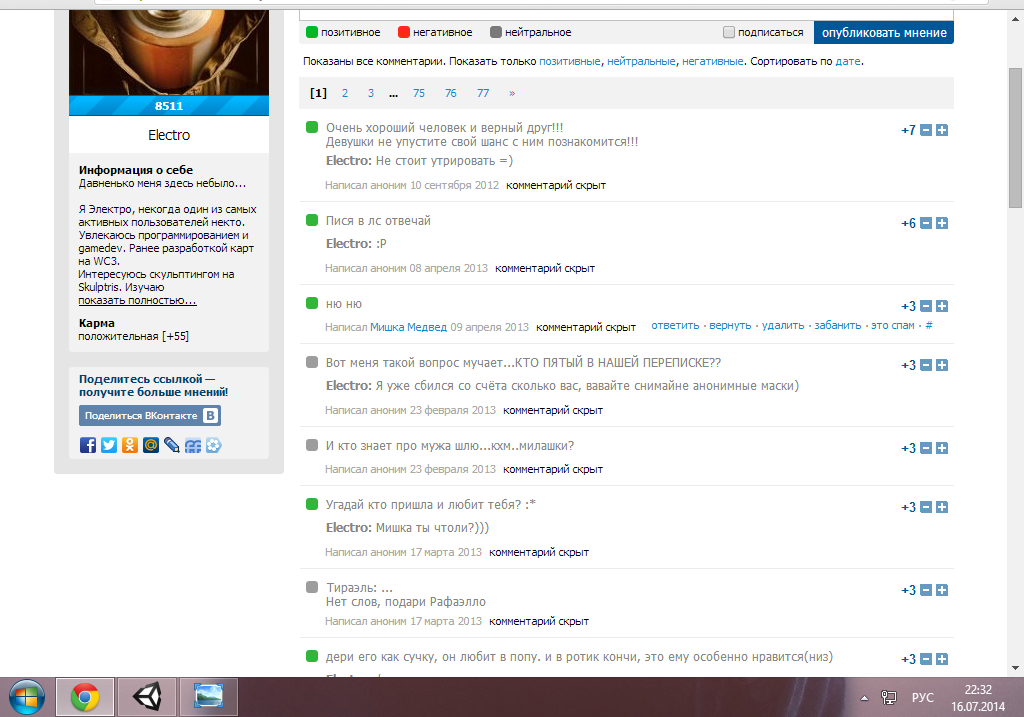This screenshot has width=1024, height=717.
Task: Upvote the 'Угадай кто пришла' comment
Action: pyautogui.click(x=942, y=507)
